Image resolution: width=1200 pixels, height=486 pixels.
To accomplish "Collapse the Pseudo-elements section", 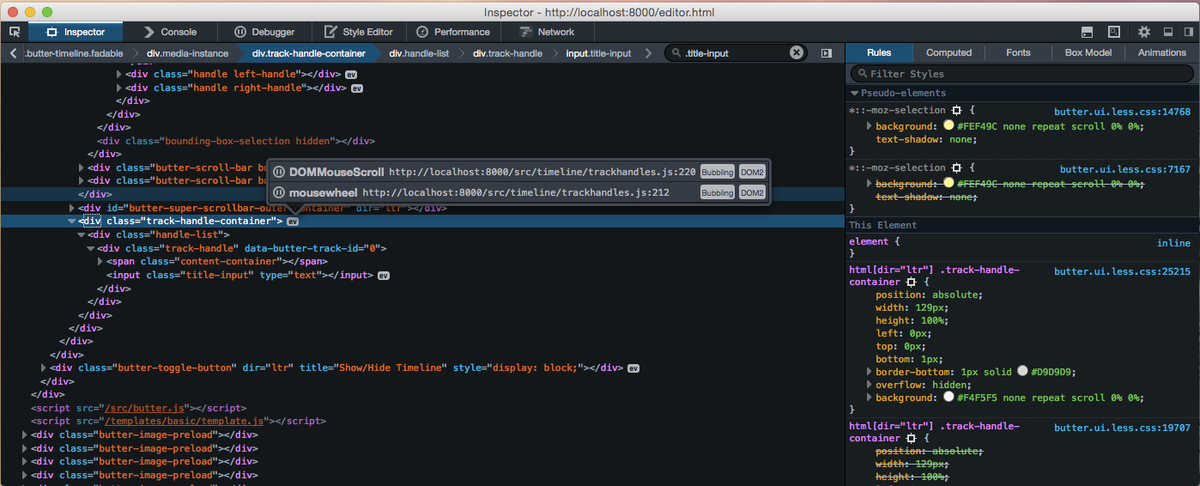I will point(854,93).
